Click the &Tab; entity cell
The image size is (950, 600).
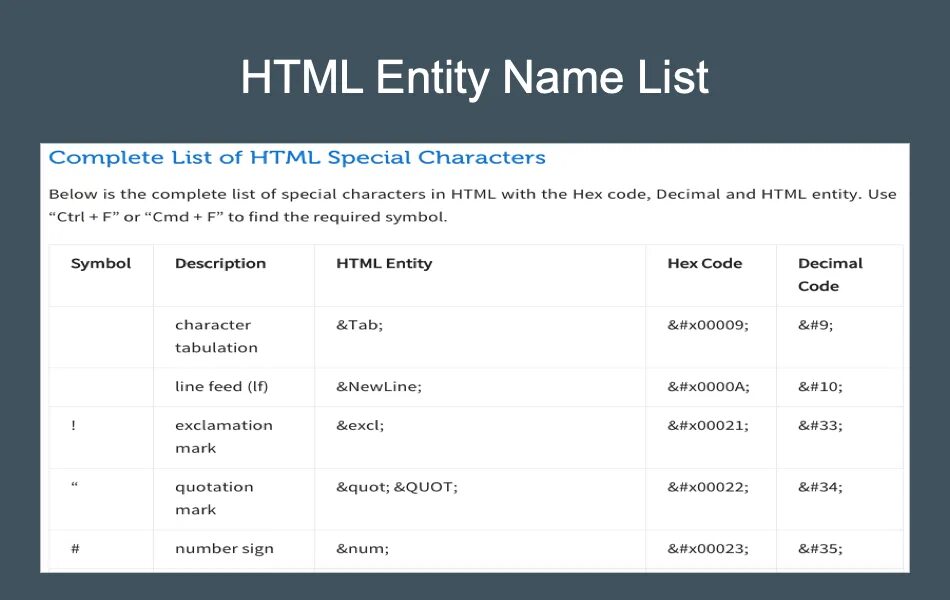[x=360, y=325]
